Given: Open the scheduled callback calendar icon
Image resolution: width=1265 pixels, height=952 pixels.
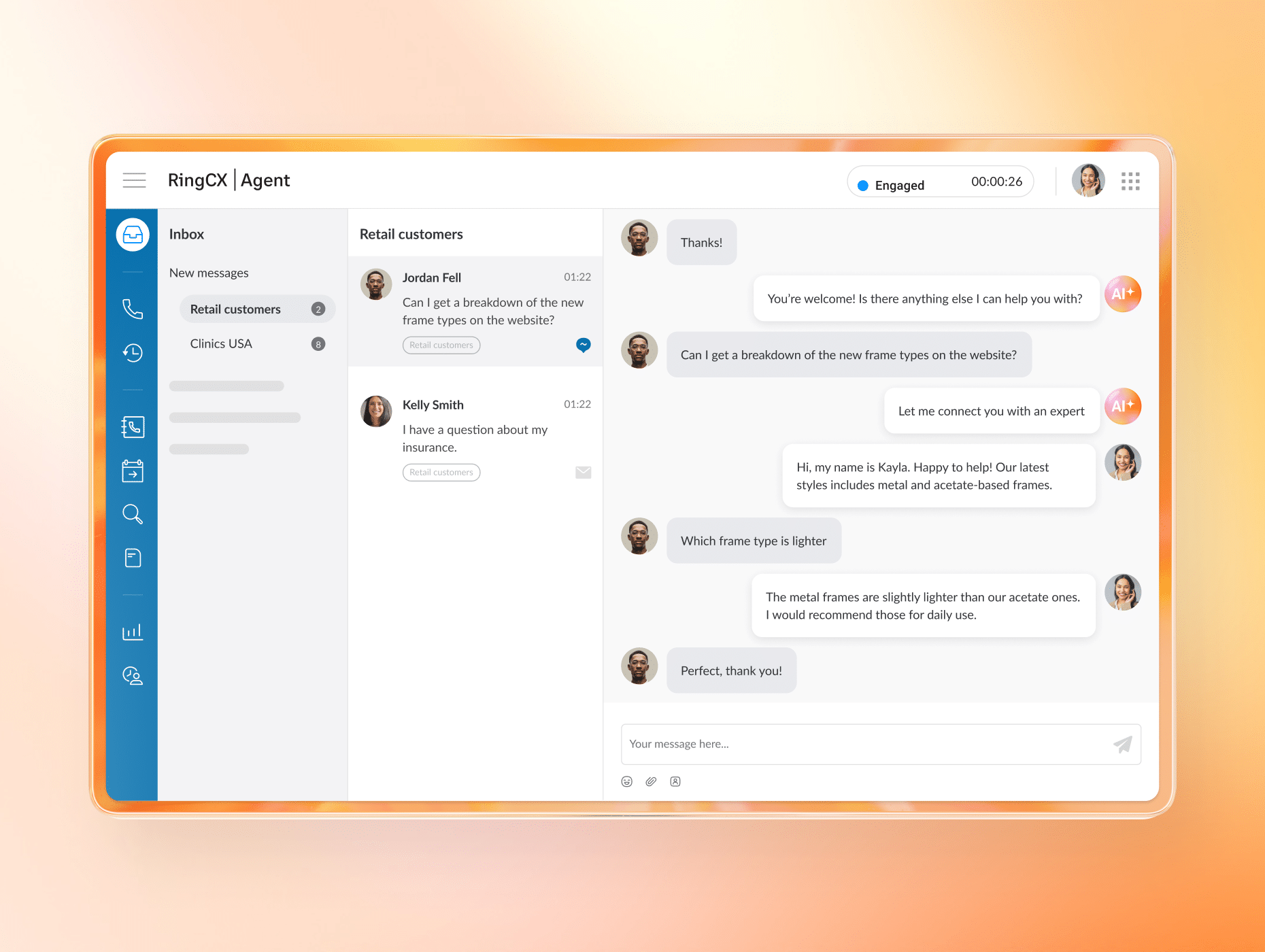Looking at the screenshot, I should pos(133,471).
